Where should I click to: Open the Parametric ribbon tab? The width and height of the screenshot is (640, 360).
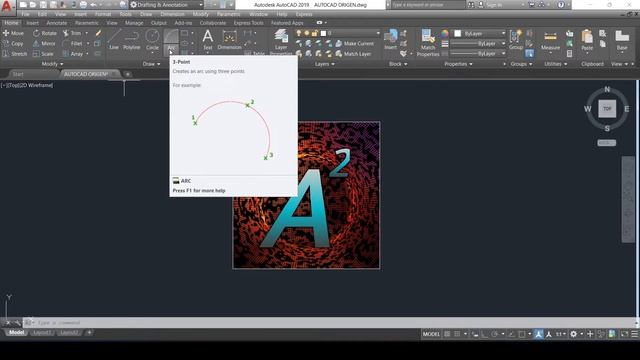[87, 23]
